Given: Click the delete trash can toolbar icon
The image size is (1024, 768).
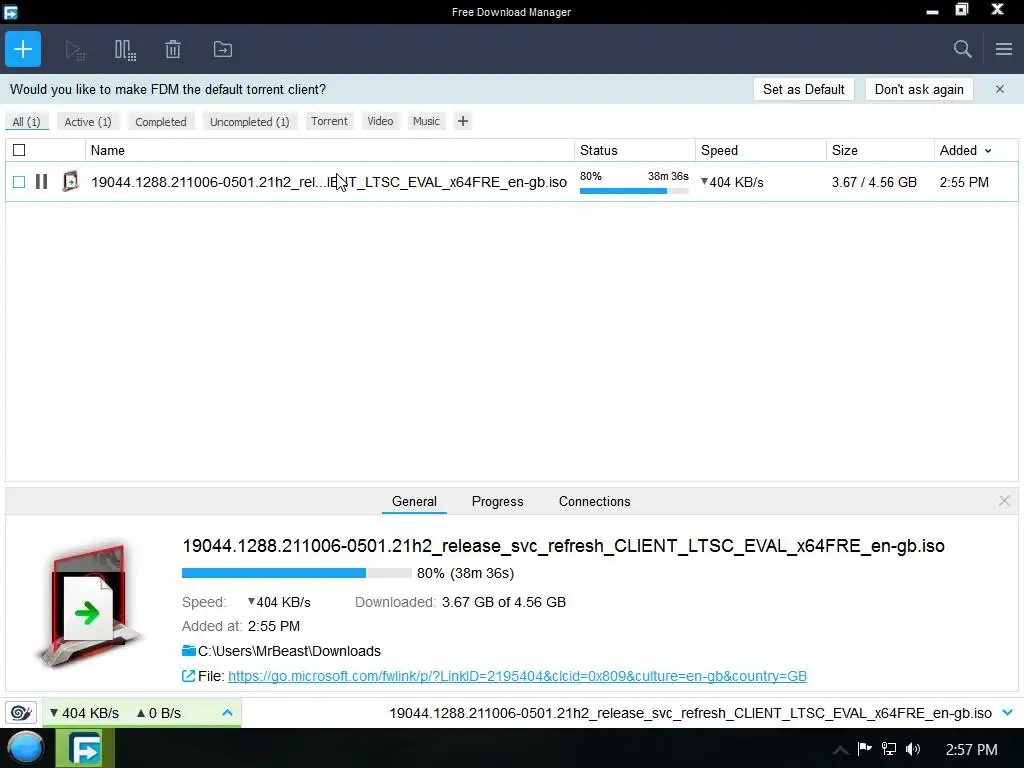Looking at the screenshot, I should [x=173, y=50].
